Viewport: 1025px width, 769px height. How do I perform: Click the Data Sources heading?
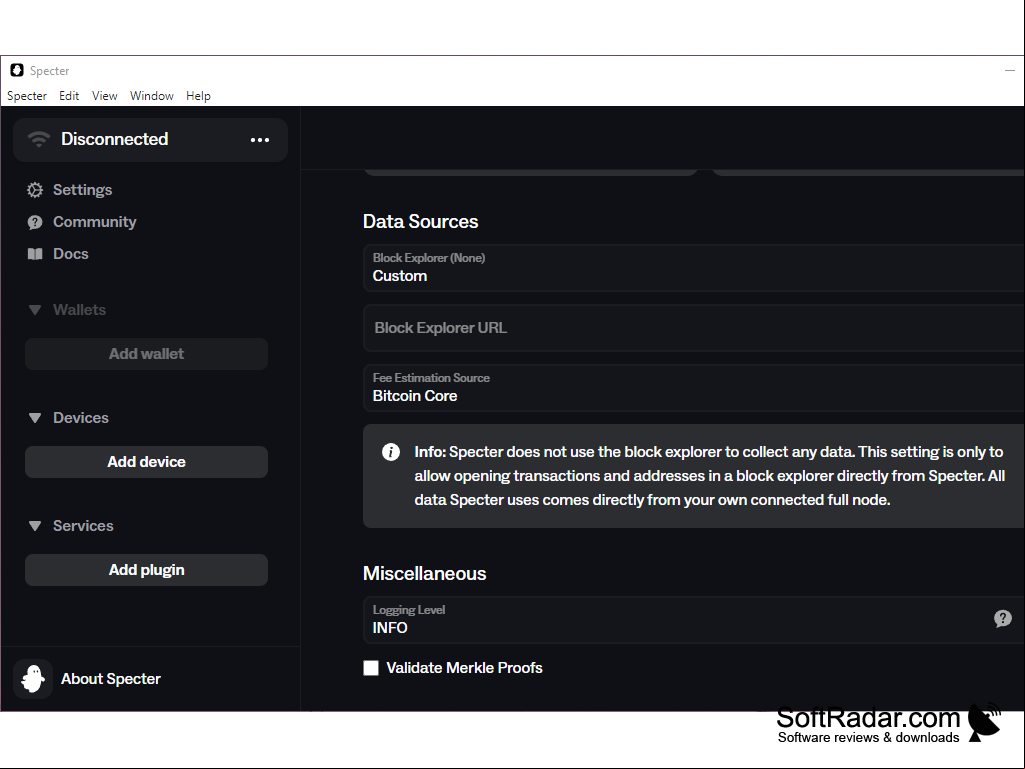pyautogui.click(x=420, y=221)
